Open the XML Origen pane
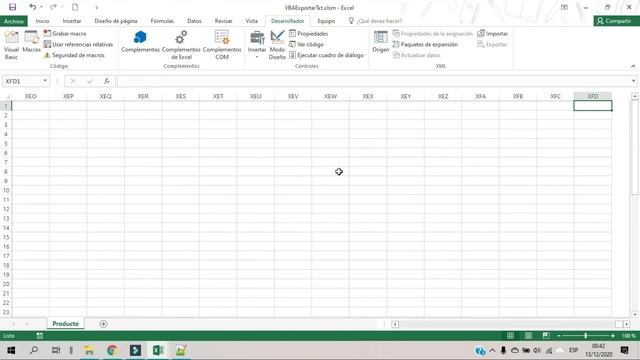This screenshot has width=640, height=360. pyautogui.click(x=380, y=42)
